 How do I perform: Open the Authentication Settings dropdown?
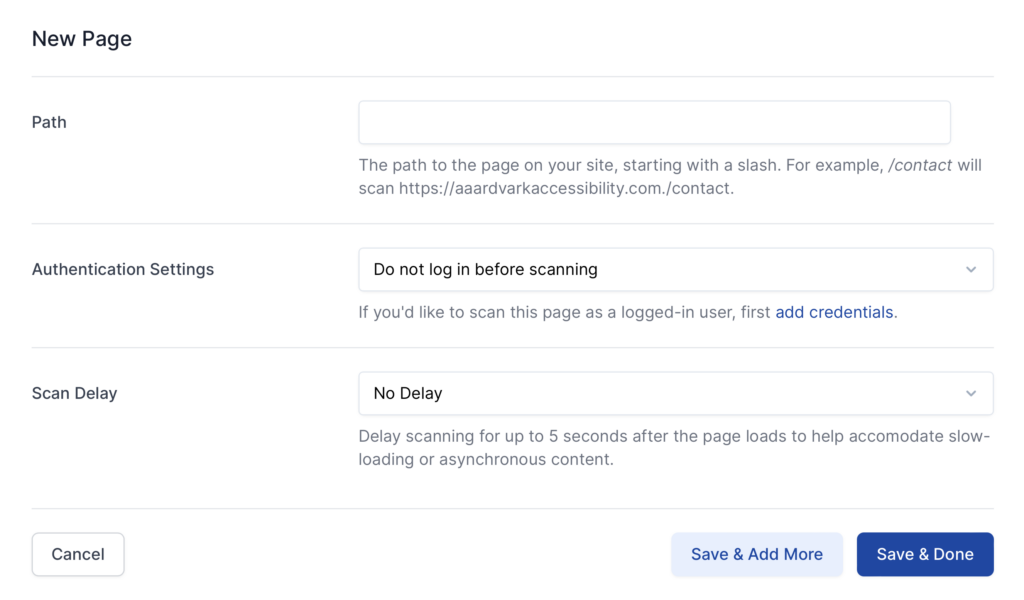pyautogui.click(x=675, y=270)
